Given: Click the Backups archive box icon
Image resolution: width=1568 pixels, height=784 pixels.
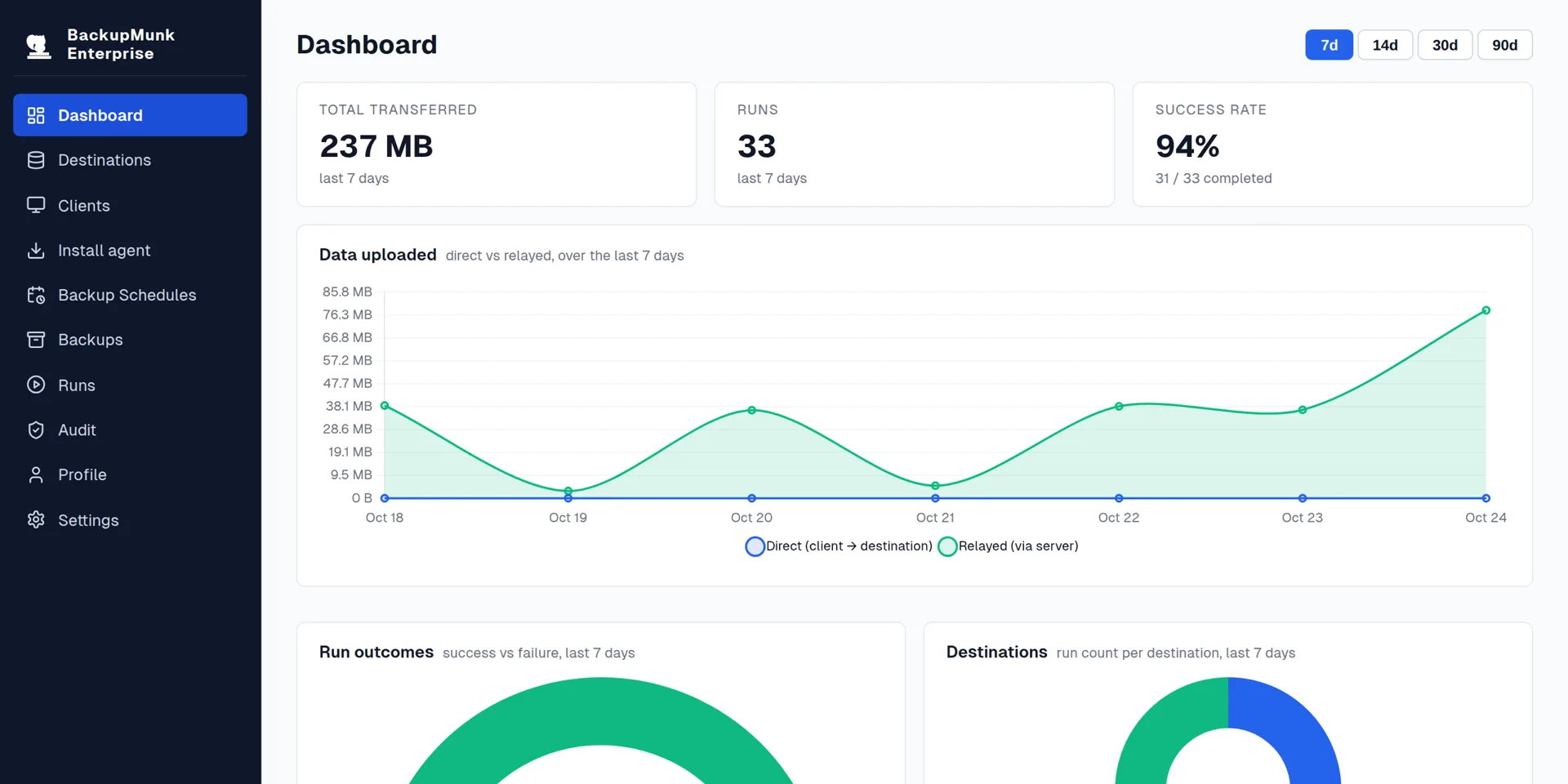Looking at the screenshot, I should pos(36,340).
